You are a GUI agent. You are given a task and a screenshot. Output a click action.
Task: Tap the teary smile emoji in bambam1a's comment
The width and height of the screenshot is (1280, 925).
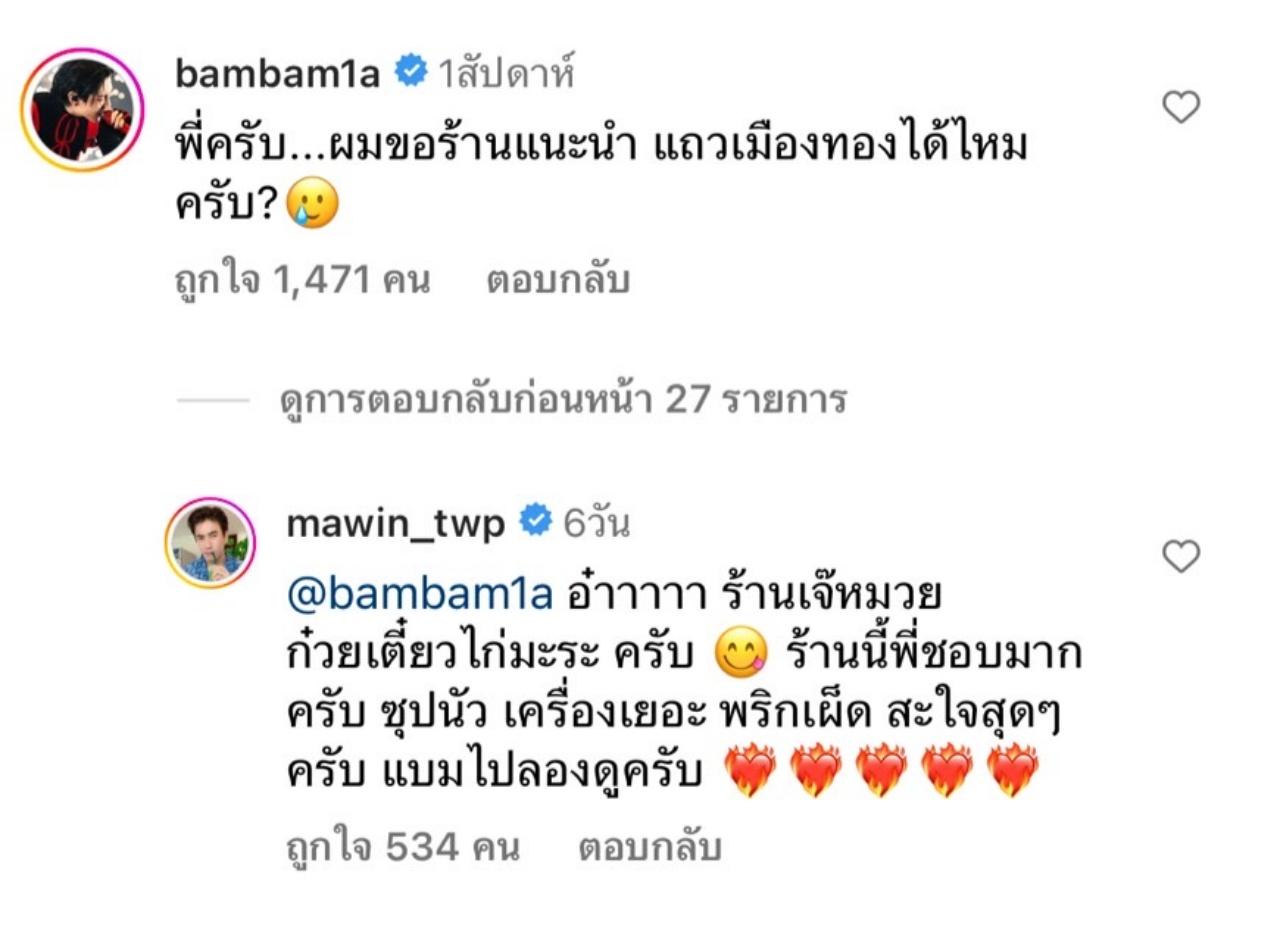(x=312, y=205)
